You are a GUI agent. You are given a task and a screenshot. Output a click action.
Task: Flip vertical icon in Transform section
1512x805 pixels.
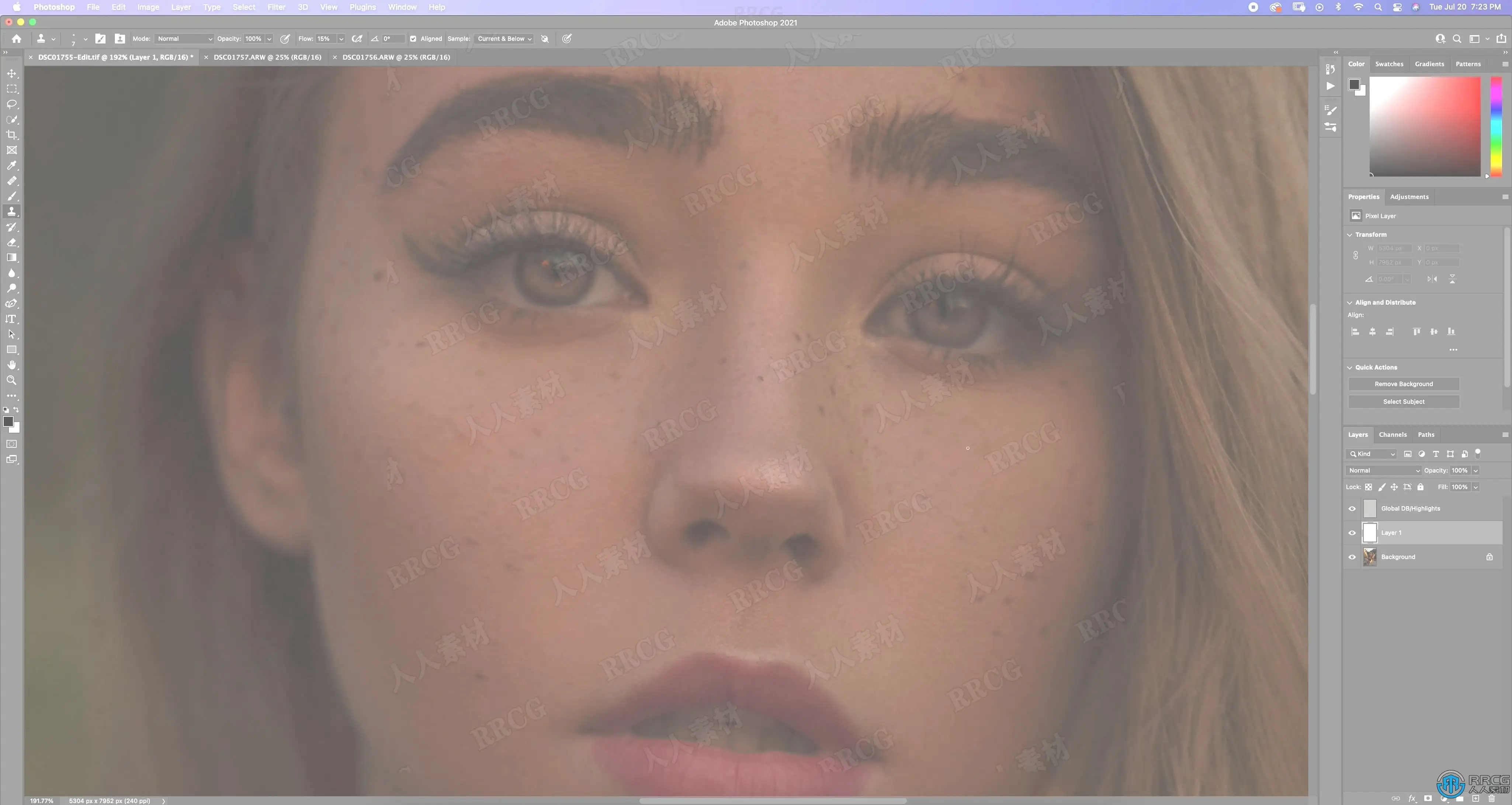click(x=1452, y=279)
